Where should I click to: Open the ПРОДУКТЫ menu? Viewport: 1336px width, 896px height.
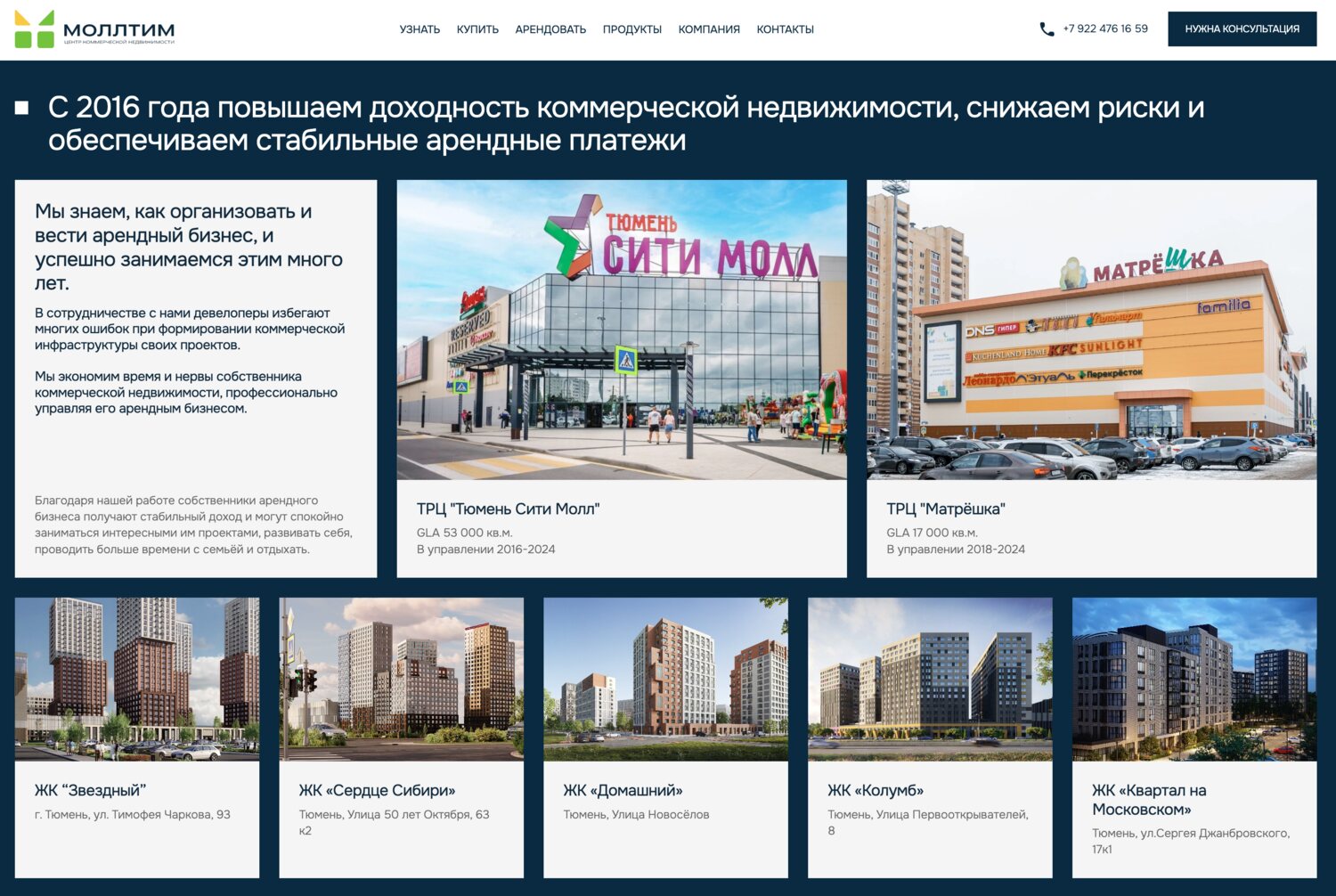(x=632, y=29)
